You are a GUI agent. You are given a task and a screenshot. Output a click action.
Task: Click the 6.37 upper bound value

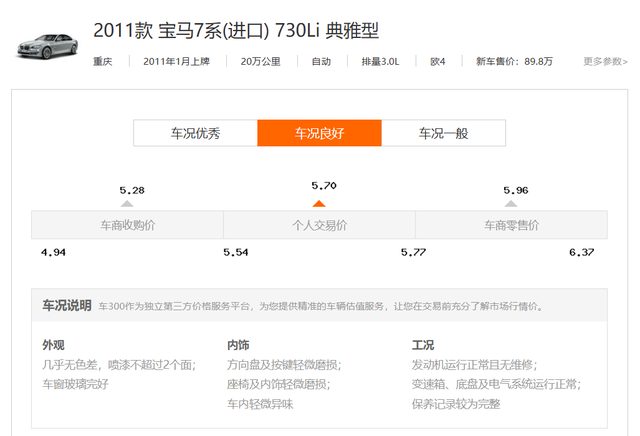tap(582, 252)
